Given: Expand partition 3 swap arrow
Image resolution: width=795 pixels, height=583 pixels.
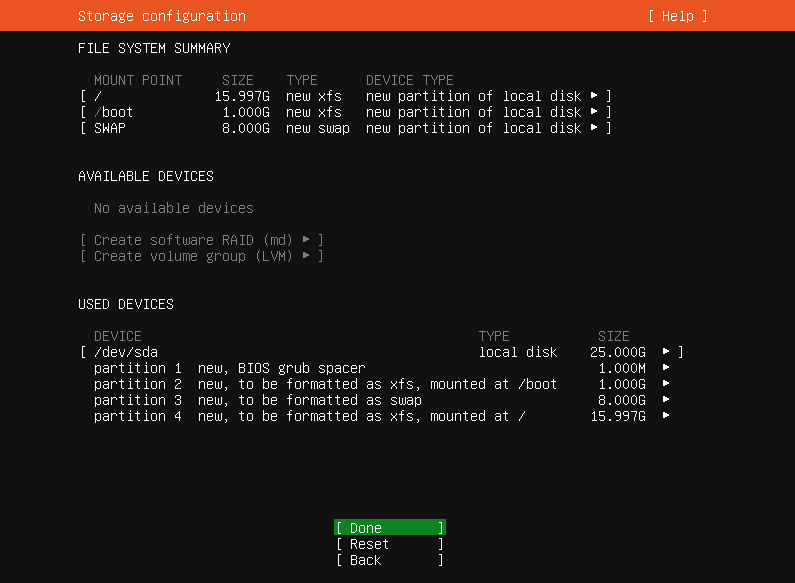Looking at the screenshot, I should [x=666, y=400].
